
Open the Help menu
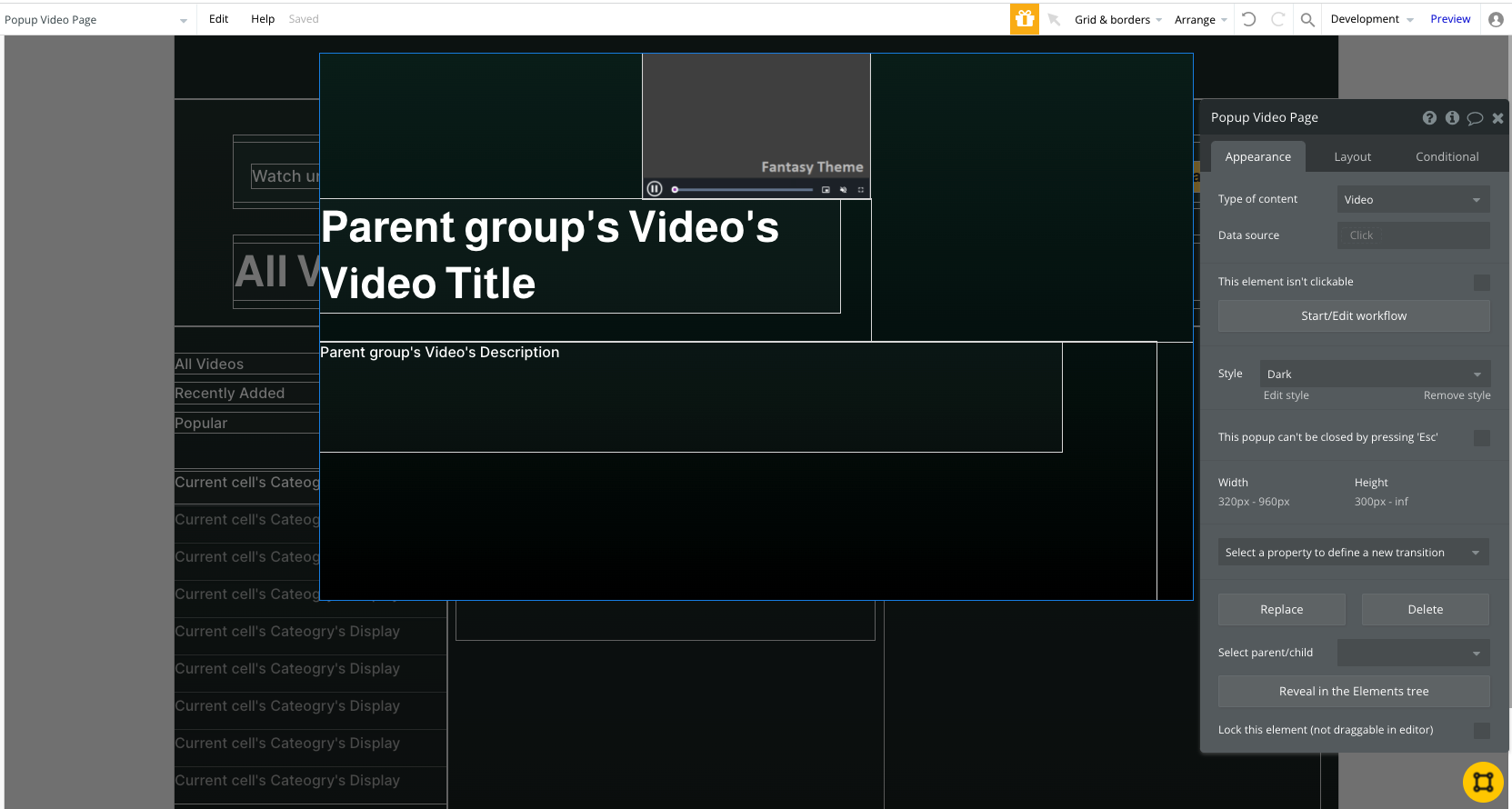pos(263,19)
